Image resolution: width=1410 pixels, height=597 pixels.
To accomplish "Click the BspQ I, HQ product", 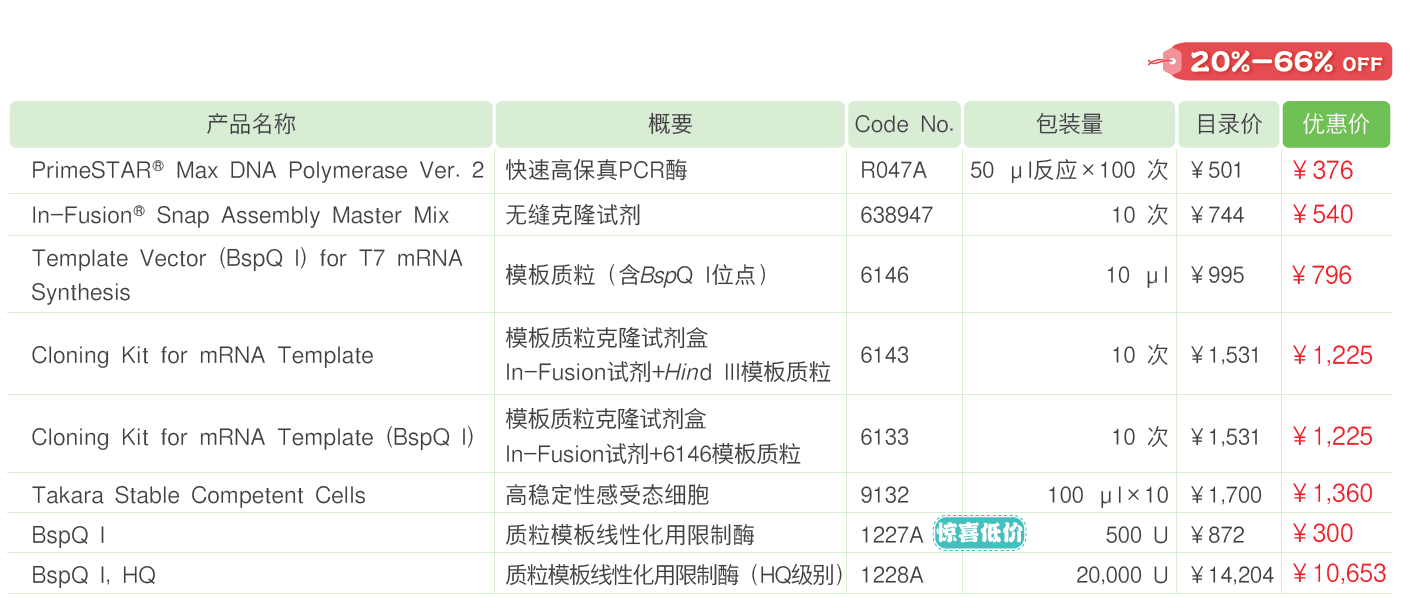I will [x=93, y=576].
